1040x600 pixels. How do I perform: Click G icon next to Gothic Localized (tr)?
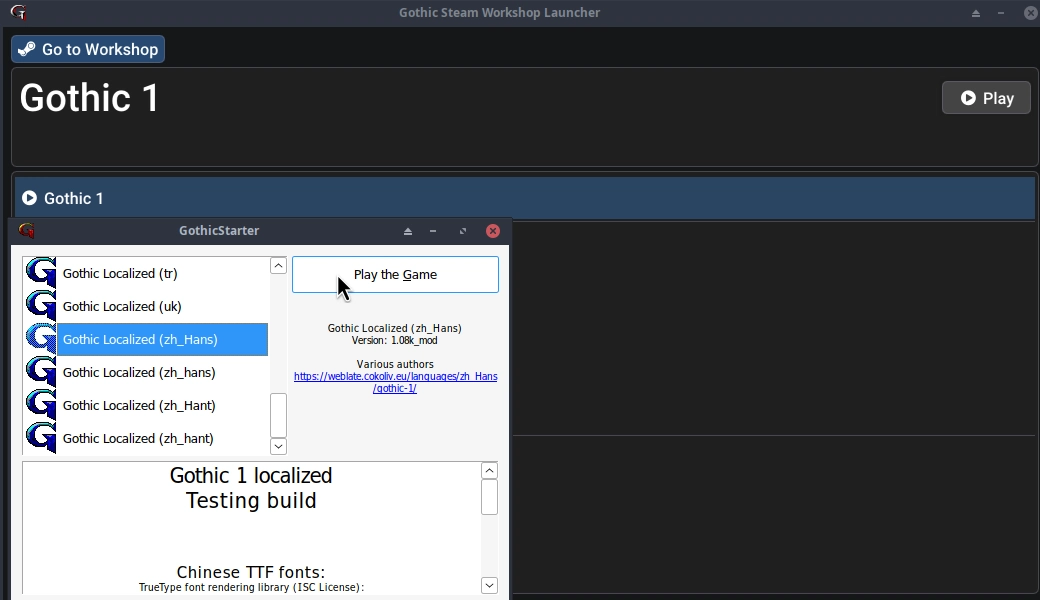(40, 273)
